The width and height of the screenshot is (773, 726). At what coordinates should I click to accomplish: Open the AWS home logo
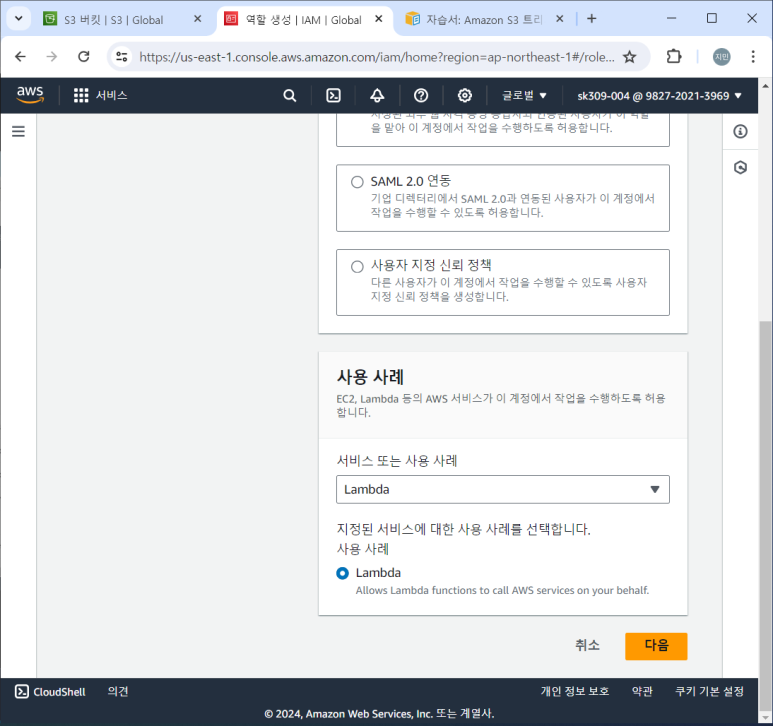pyautogui.click(x=30, y=95)
